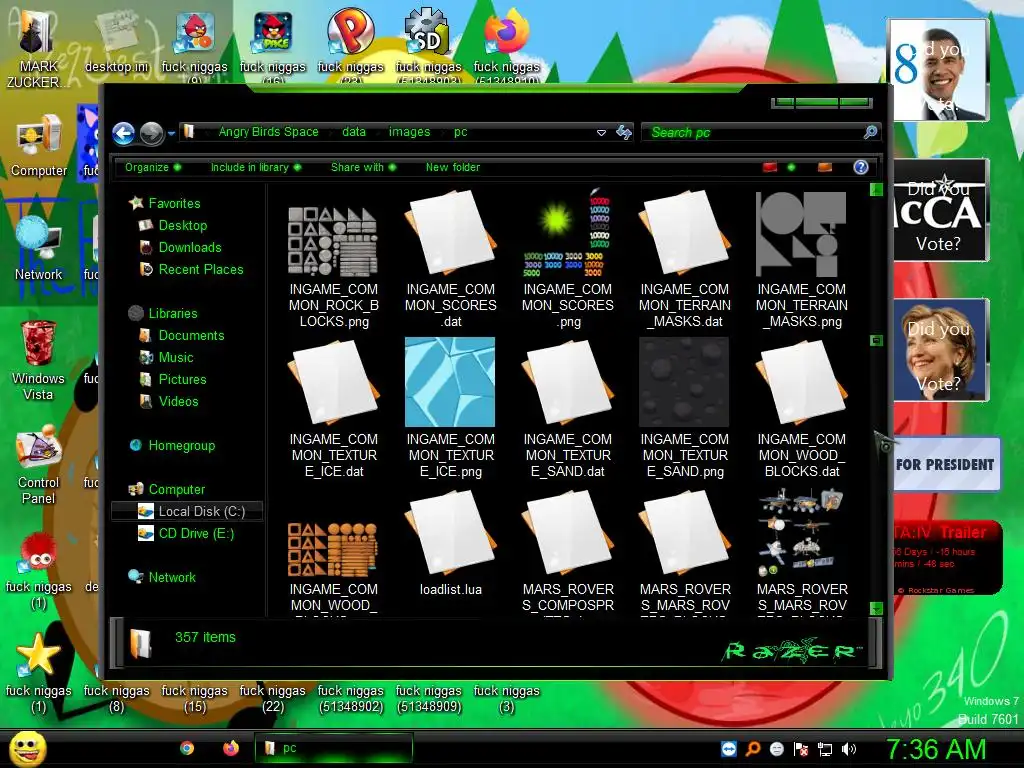Click the network connection tray icon
Screen dimensions: 1024x768
(825, 749)
